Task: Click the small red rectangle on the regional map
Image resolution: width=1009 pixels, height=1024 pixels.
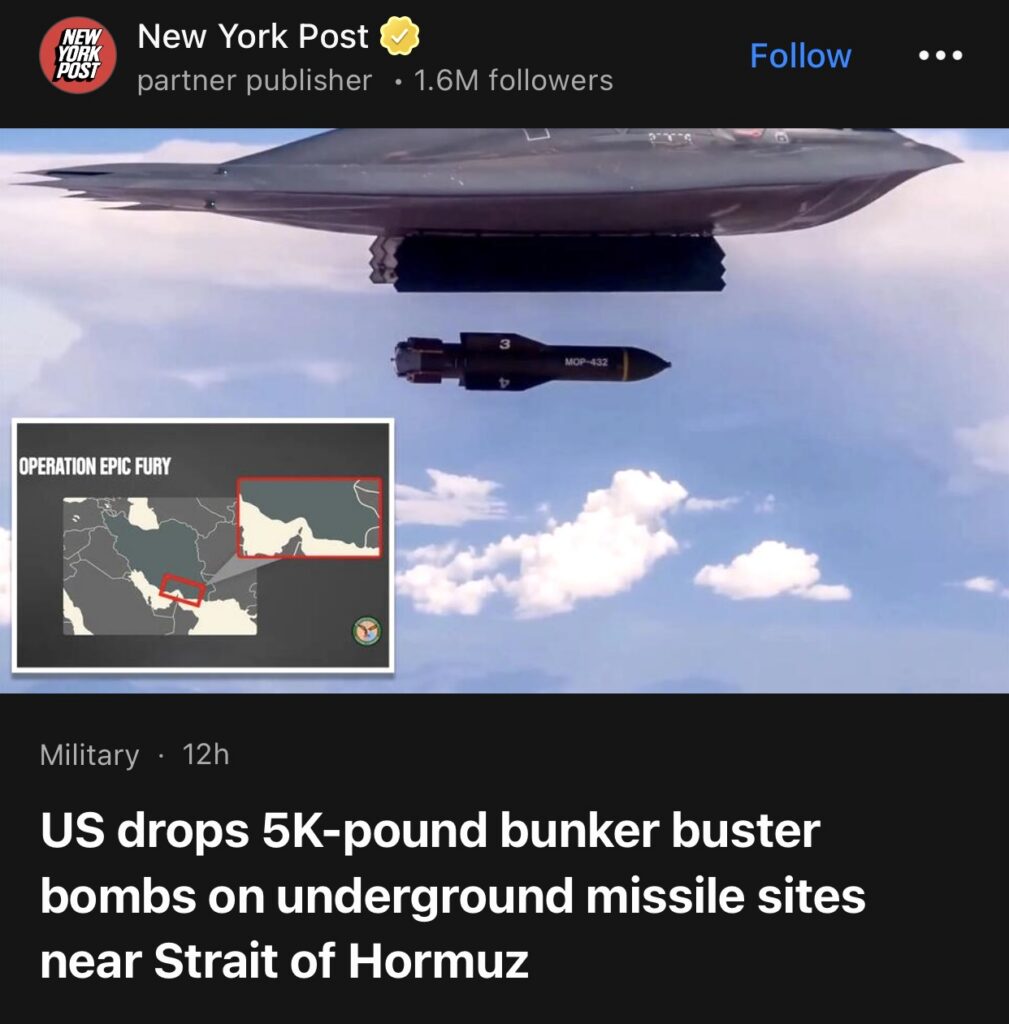Action: [x=182, y=590]
